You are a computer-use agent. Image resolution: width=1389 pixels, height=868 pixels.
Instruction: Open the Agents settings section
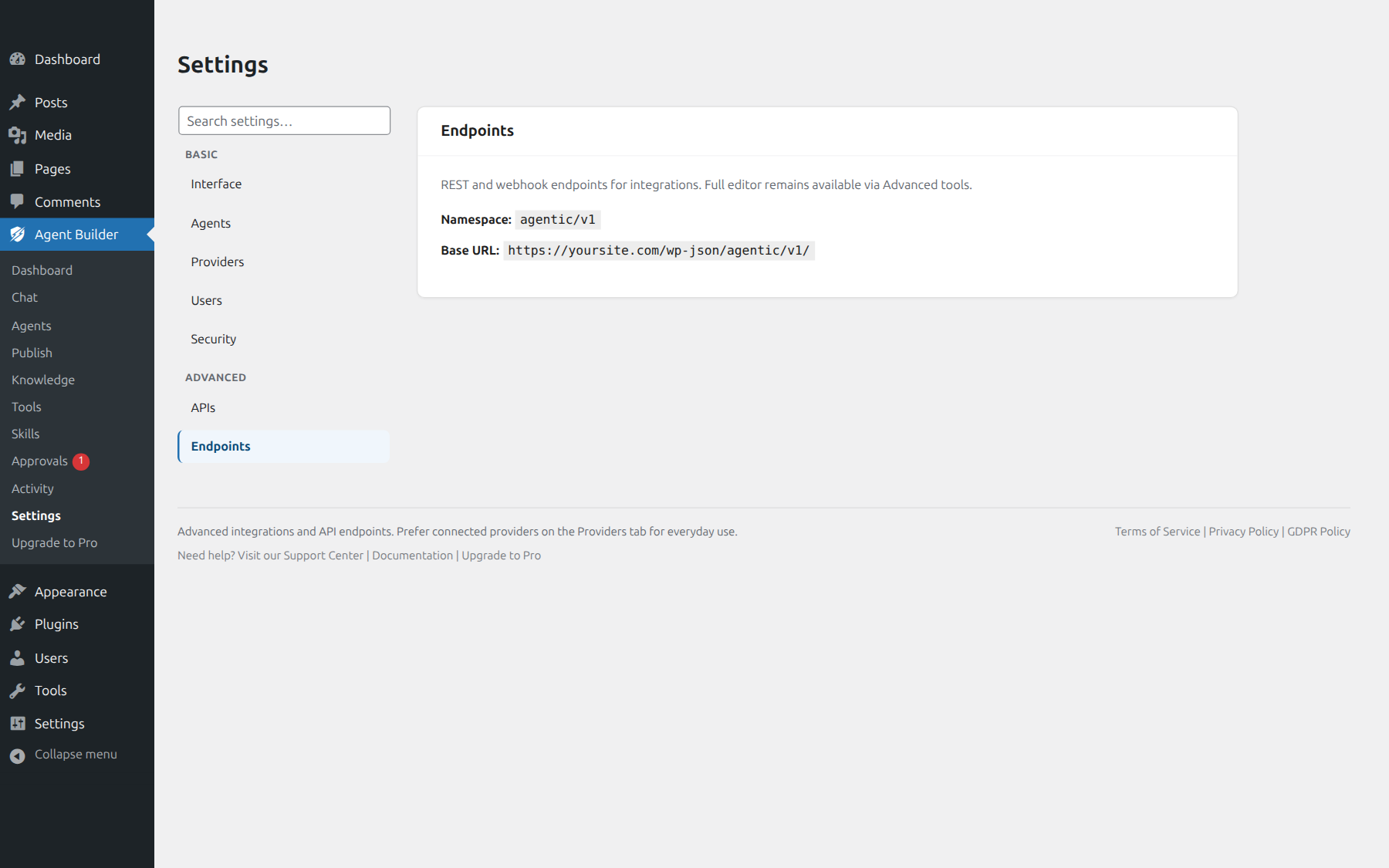coord(284,223)
